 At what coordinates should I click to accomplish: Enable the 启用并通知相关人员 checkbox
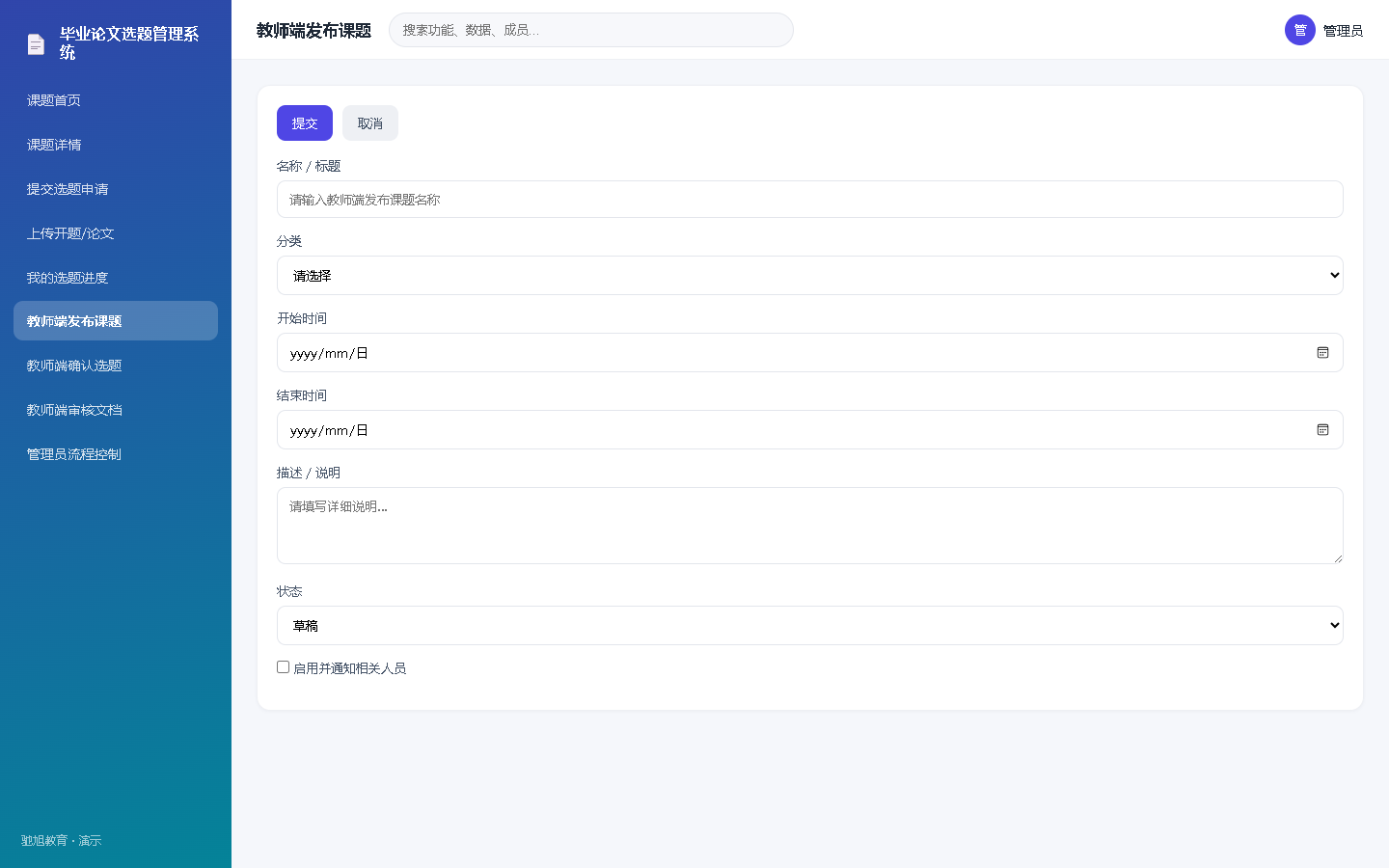pyautogui.click(x=284, y=667)
